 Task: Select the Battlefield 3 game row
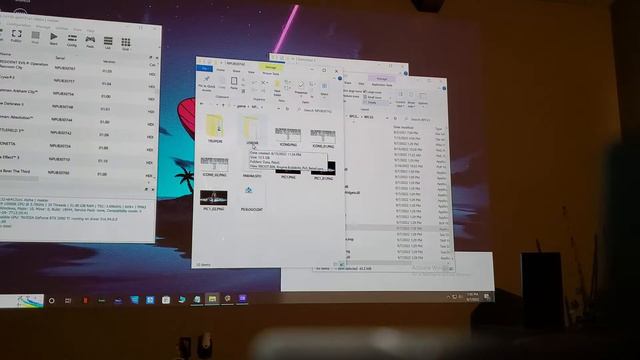click(x=78, y=132)
